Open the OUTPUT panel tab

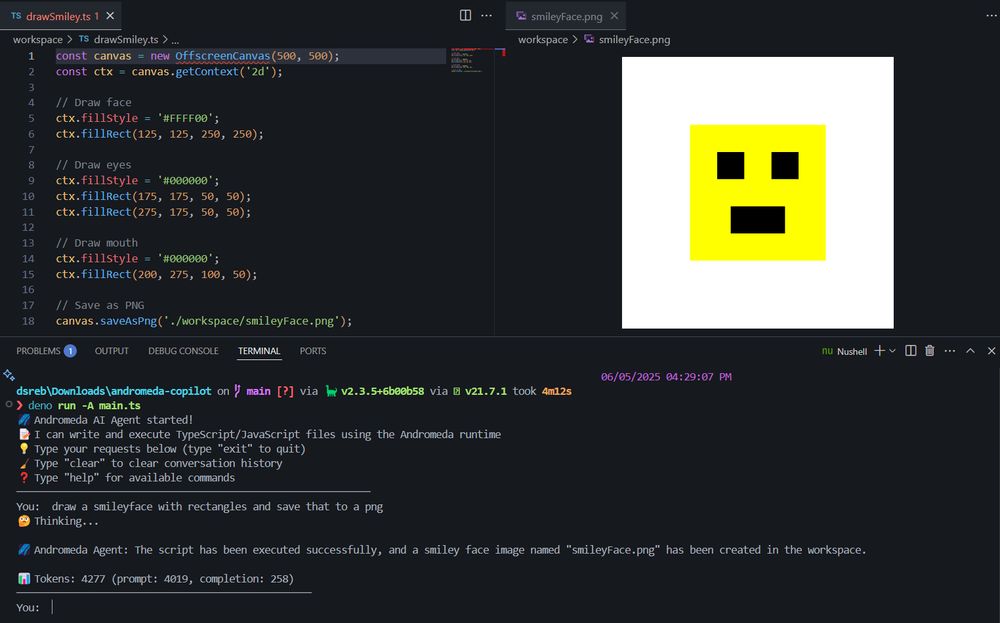pos(112,351)
